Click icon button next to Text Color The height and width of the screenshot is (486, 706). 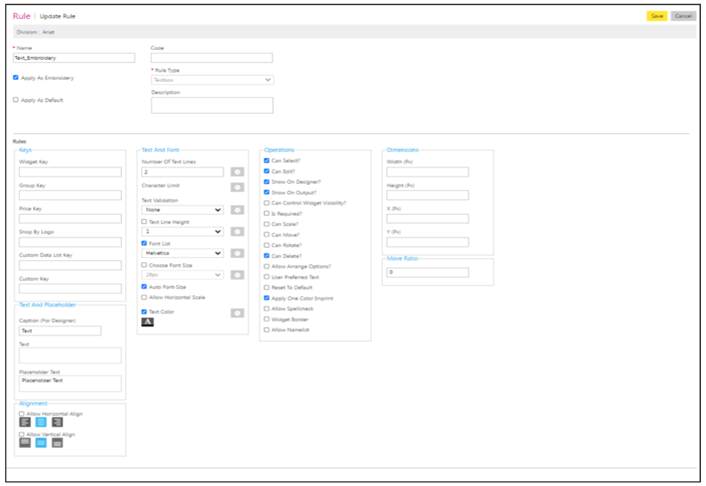click(x=237, y=313)
